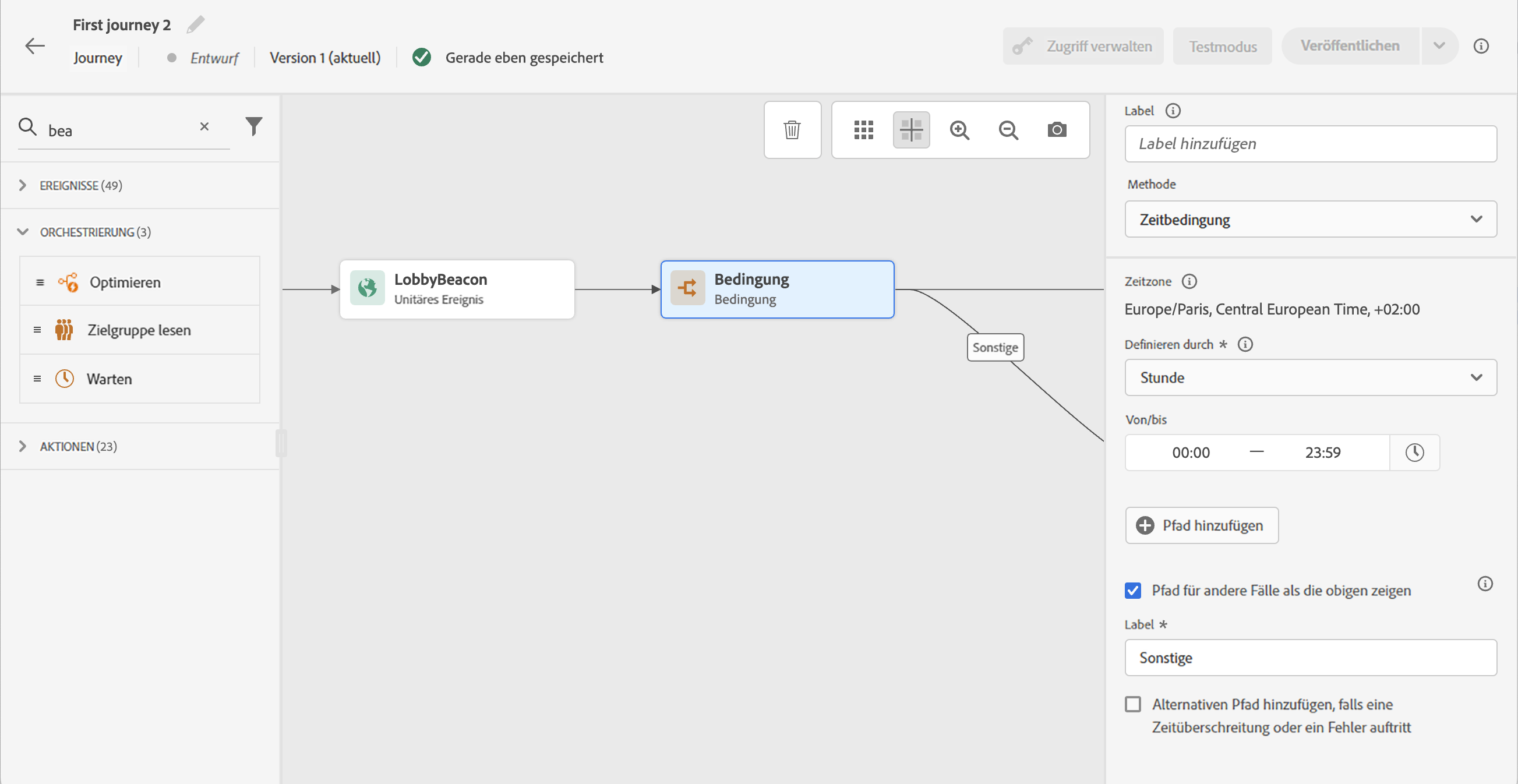Zoom in with the magnifier plus icon
Screen dimensions: 1518x784
point(959,129)
